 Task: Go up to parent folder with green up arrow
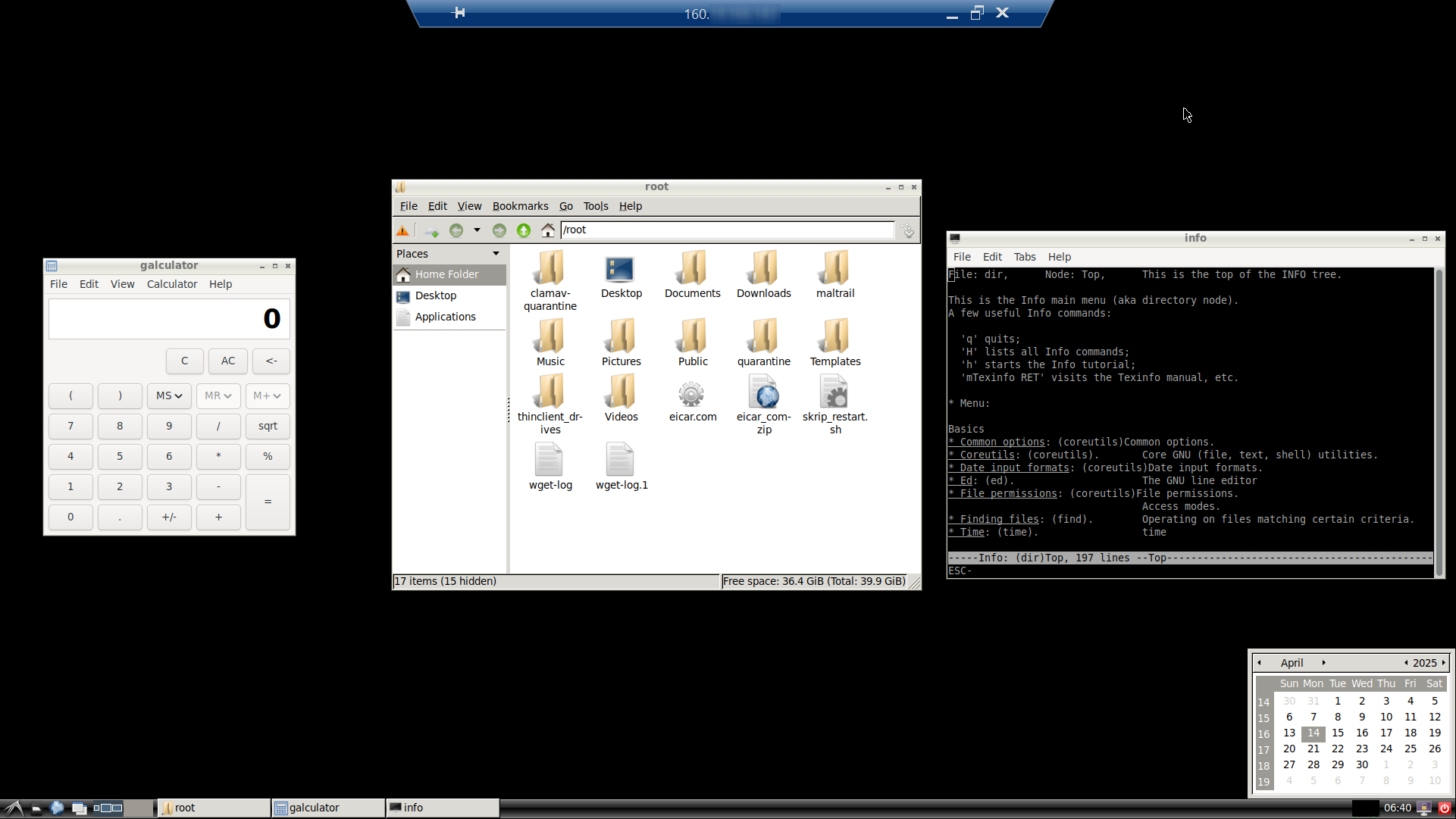(524, 230)
